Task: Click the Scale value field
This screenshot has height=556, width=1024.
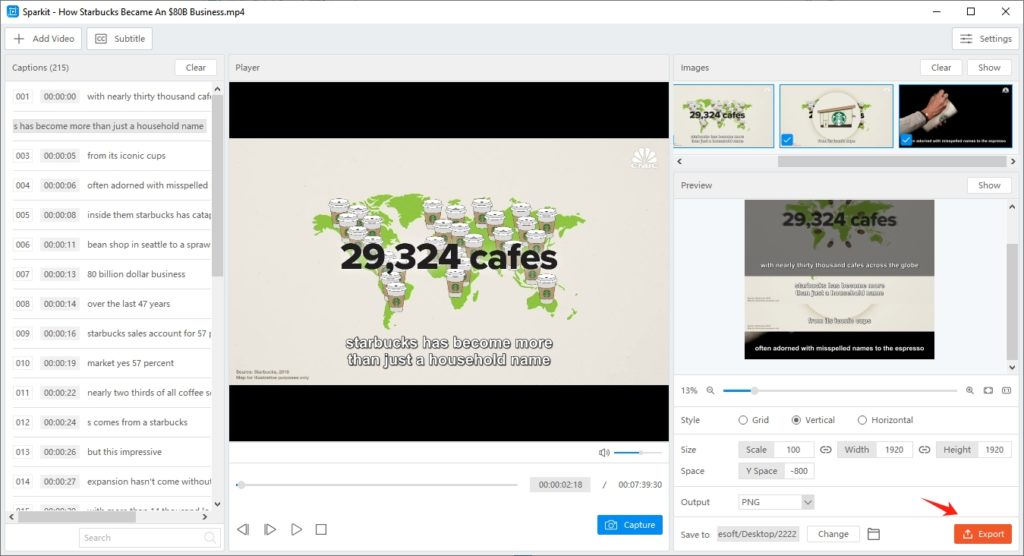Action: coord(793,450)
